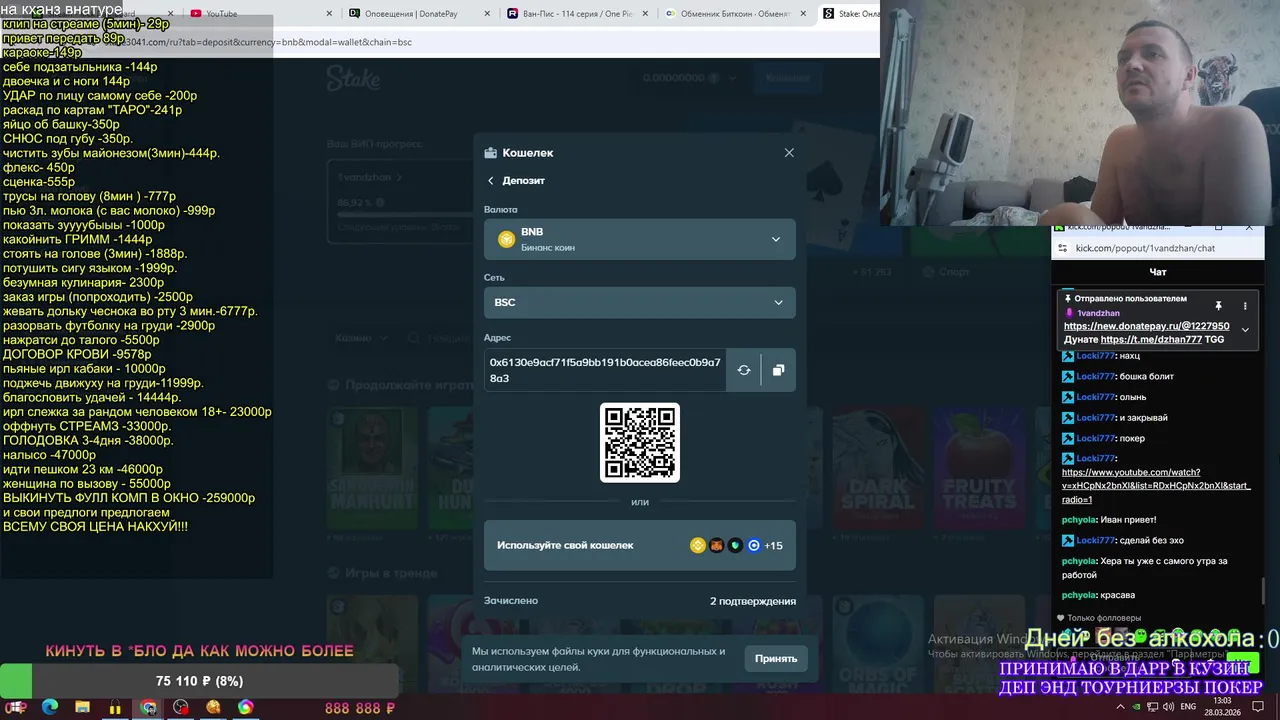
Task: Click the 75 110 ₽ (8%) donation progress bar
Action: [199, 681]
